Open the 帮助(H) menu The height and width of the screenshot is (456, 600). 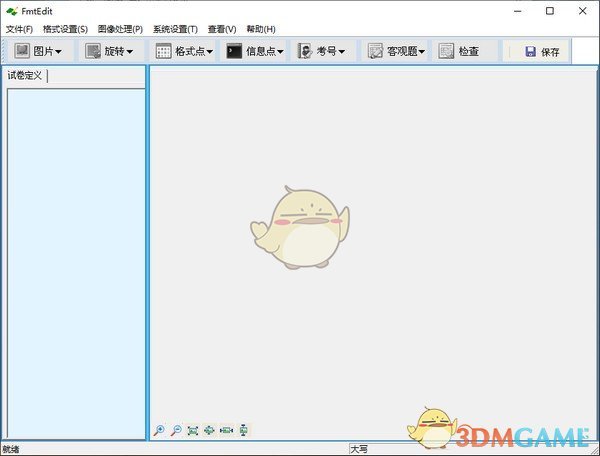(x=261, y=29)
